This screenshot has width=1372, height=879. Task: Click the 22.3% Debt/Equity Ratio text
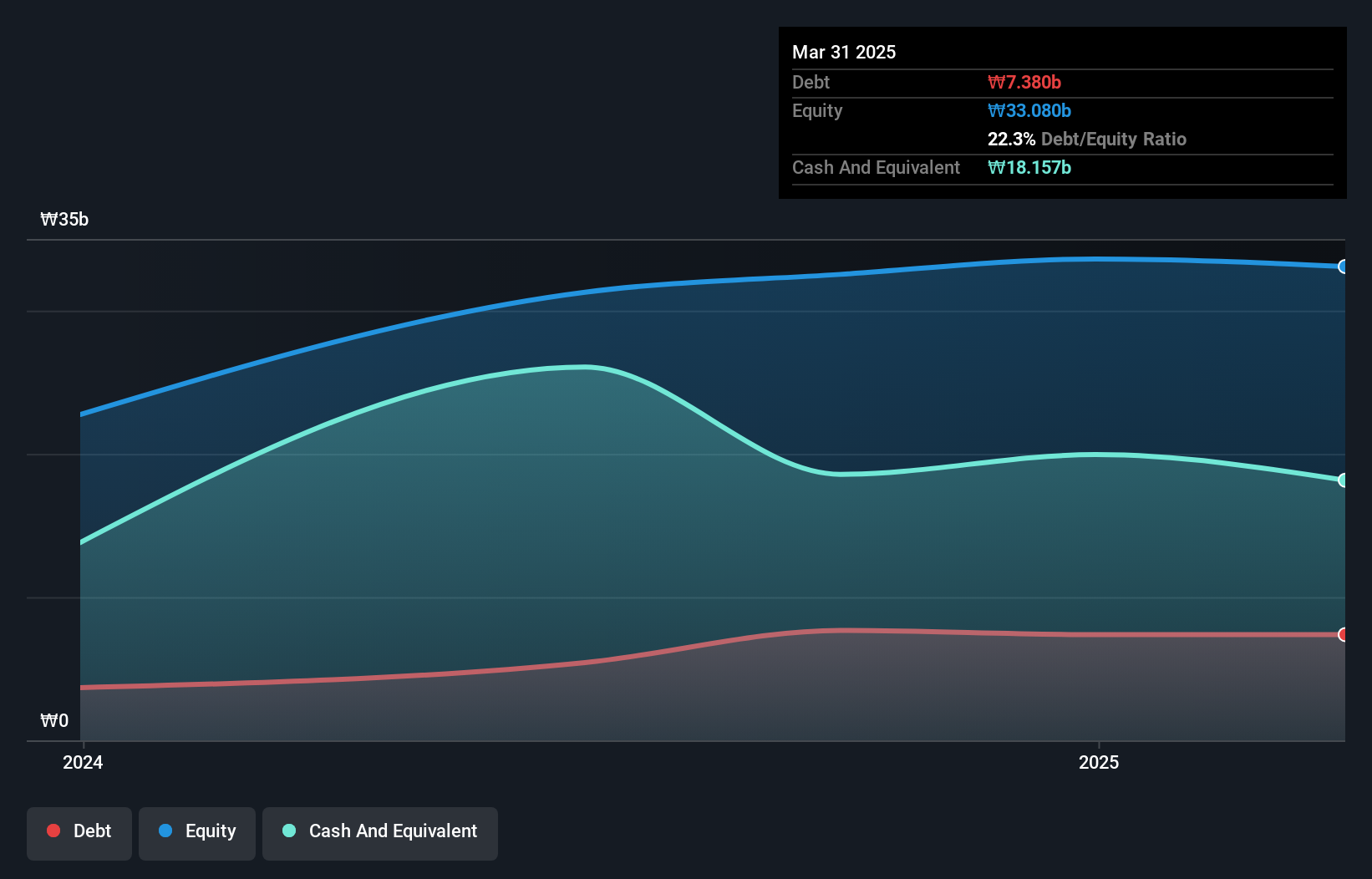pyautogui.click(x=1087, y=139)
